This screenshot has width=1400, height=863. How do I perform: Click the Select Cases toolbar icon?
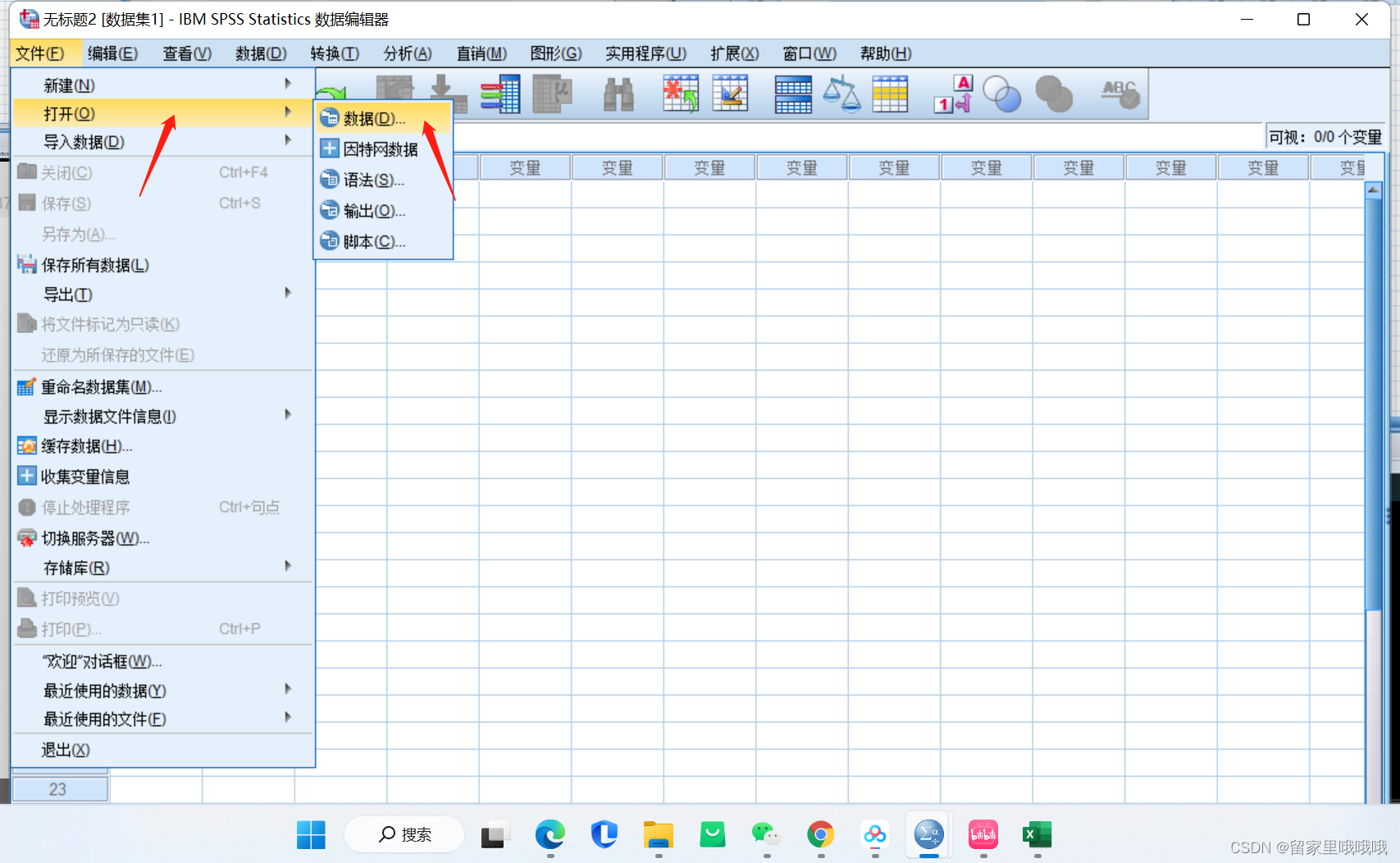pyautogui.click(x=890, y=94)
